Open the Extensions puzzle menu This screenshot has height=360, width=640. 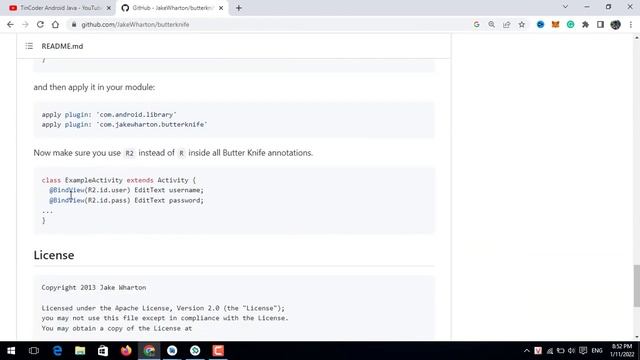(x=585, y=24)
